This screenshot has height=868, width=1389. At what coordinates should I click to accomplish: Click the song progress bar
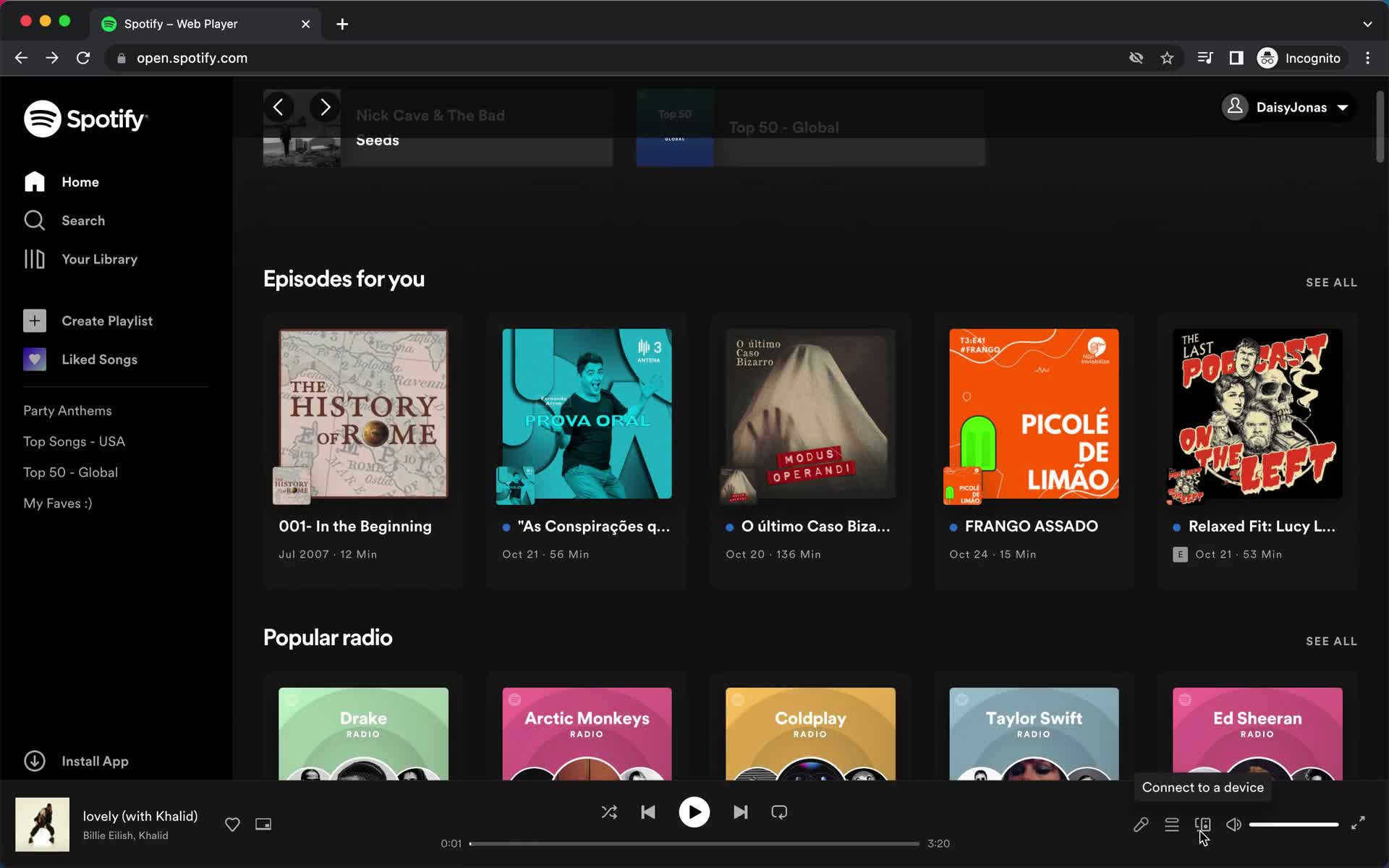click(694, 843)
